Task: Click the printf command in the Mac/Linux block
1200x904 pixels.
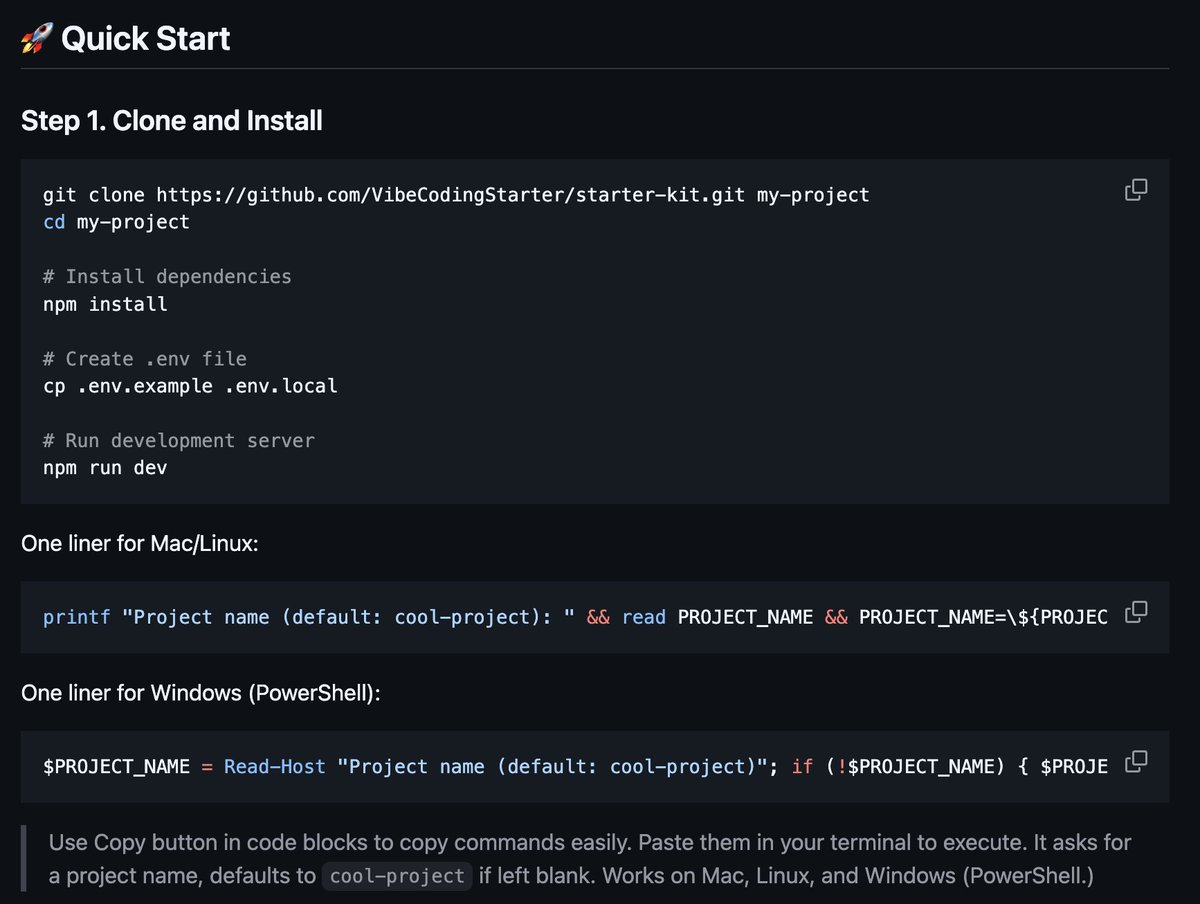Action: [x=75, y=617]
